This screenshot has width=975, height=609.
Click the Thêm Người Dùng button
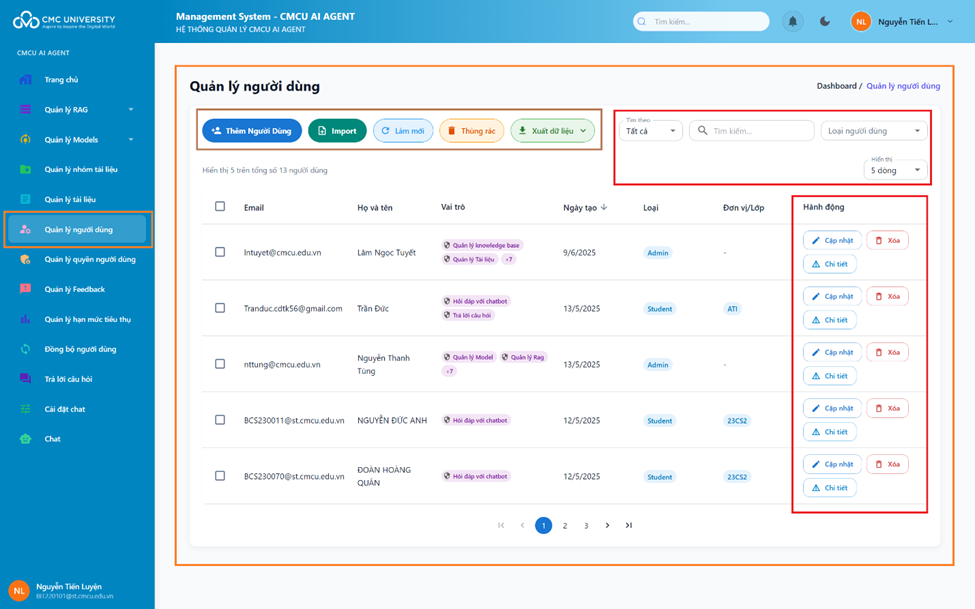(251, 131)
